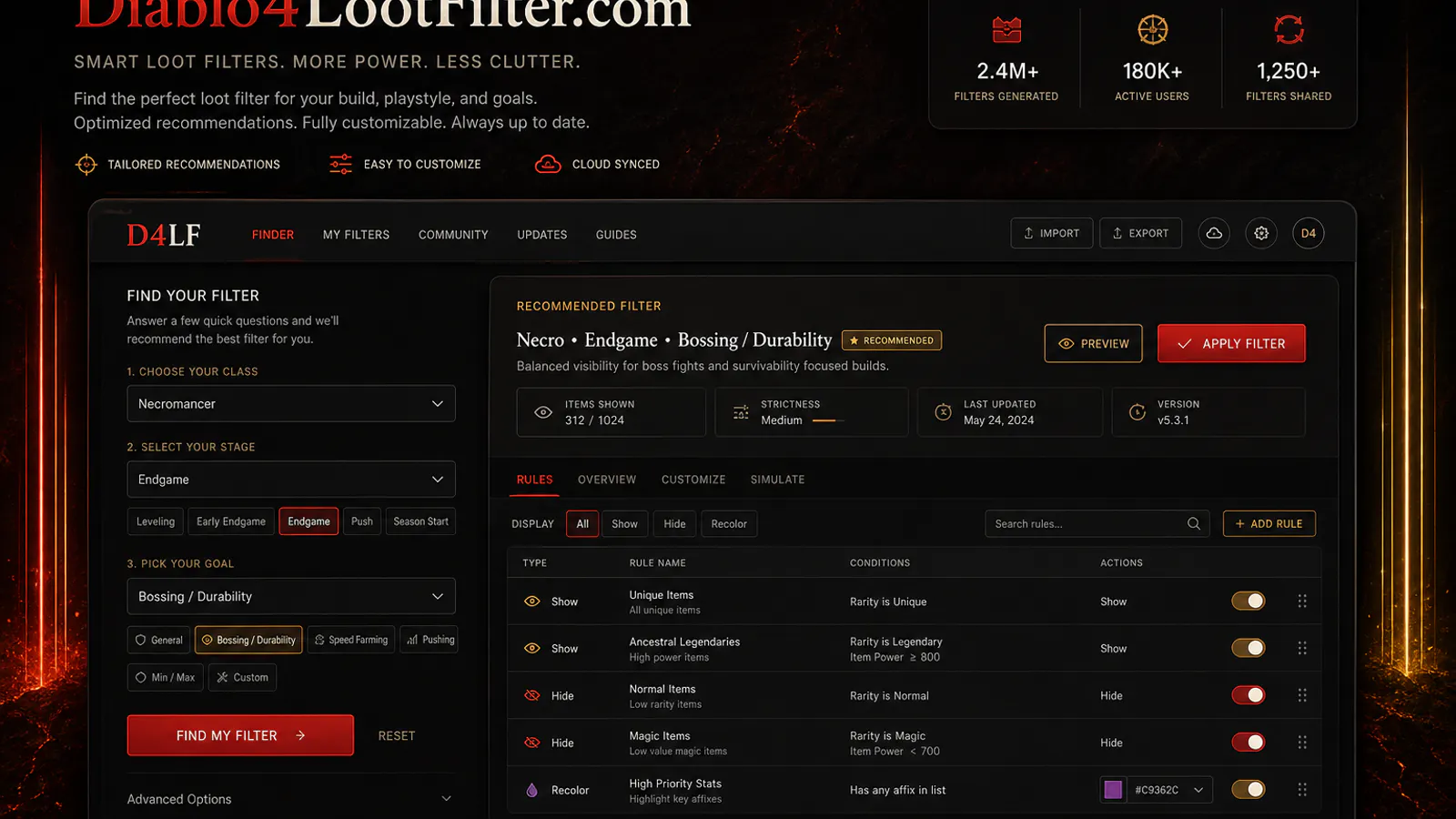The image size is (1456, 819).
Task: Click the Reset link
Action: [397, 736]
